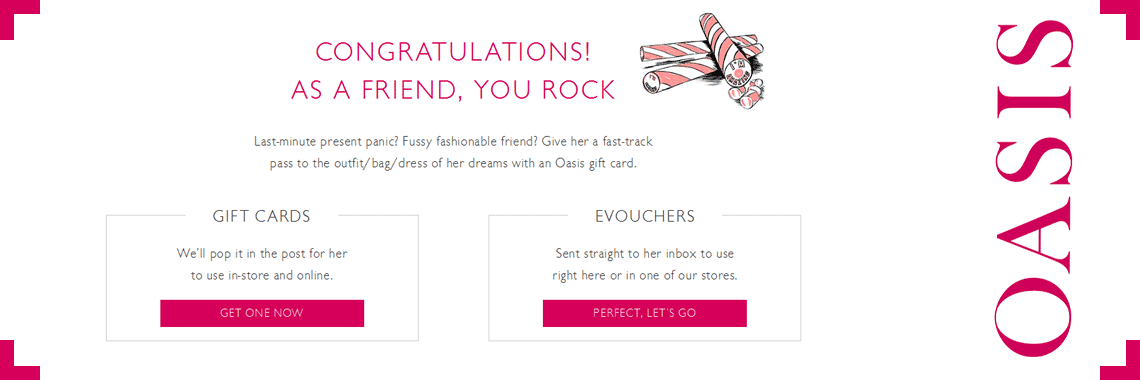Click the AS A FRIEND, YOU ROCK line

[x=453, y=90]
